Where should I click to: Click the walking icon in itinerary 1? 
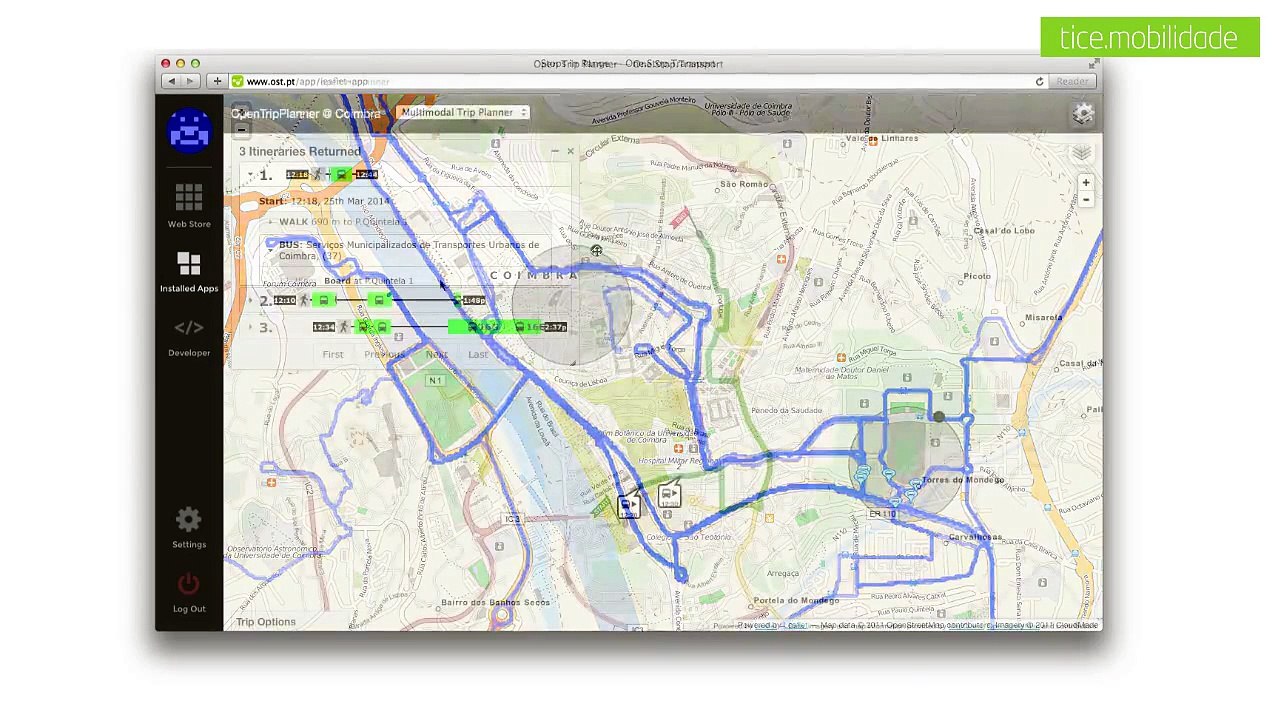tap(318, 175)
